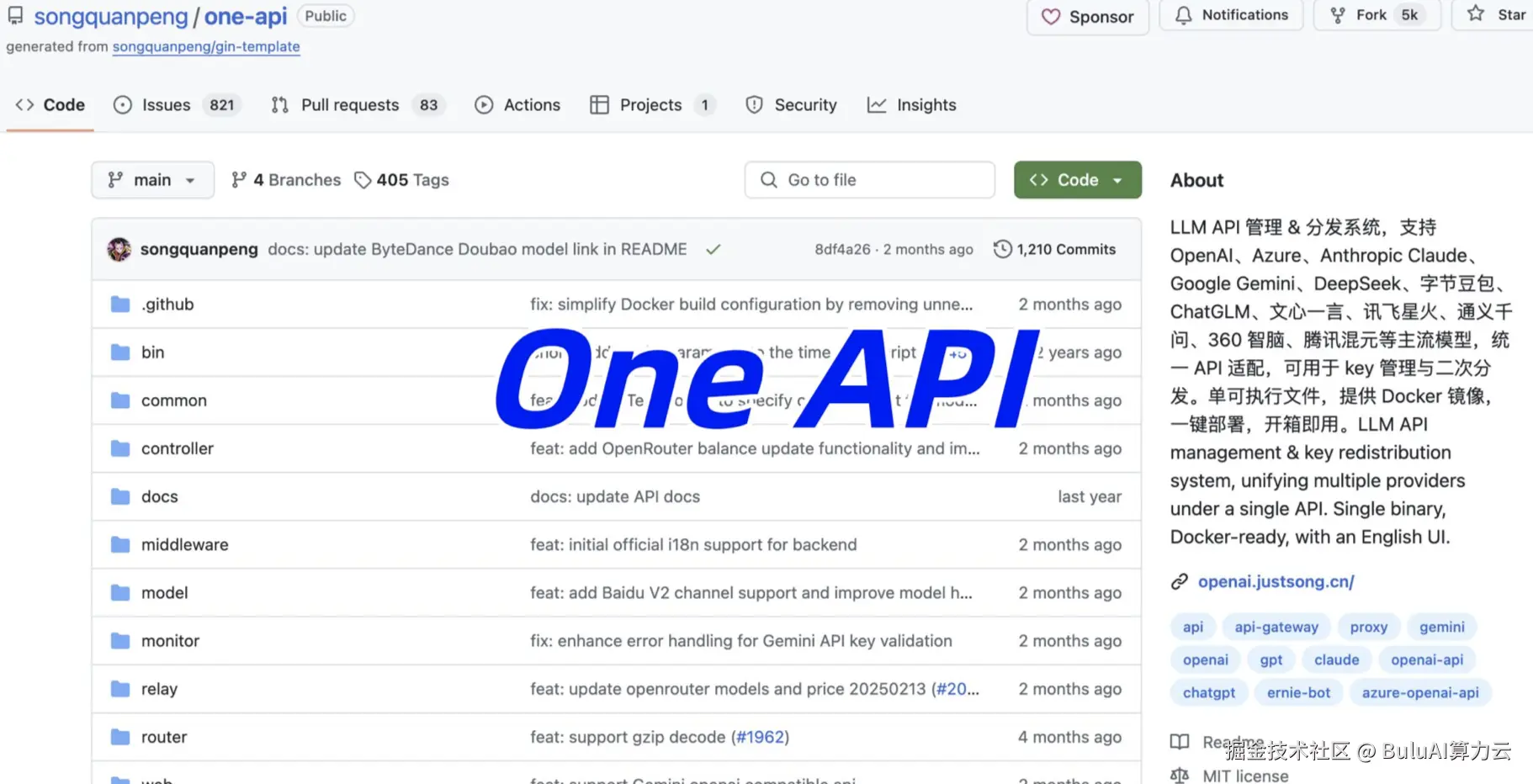The image size is (1533, 784).
Task: Open commit hash 8df4a26
Action: pyautogui.click(x=842, y=249)
